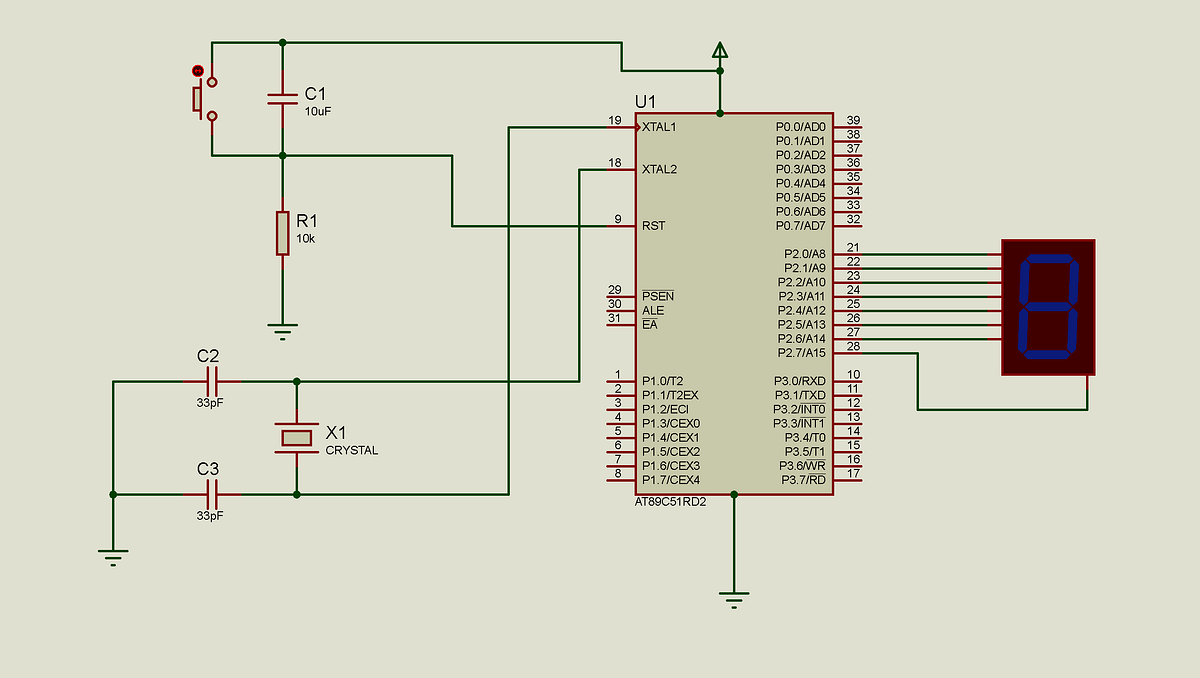The height and width of the screenshot is (678, 1200).
Task: Click the power arrow symbol above U1
Action: [x=719, y=48]
